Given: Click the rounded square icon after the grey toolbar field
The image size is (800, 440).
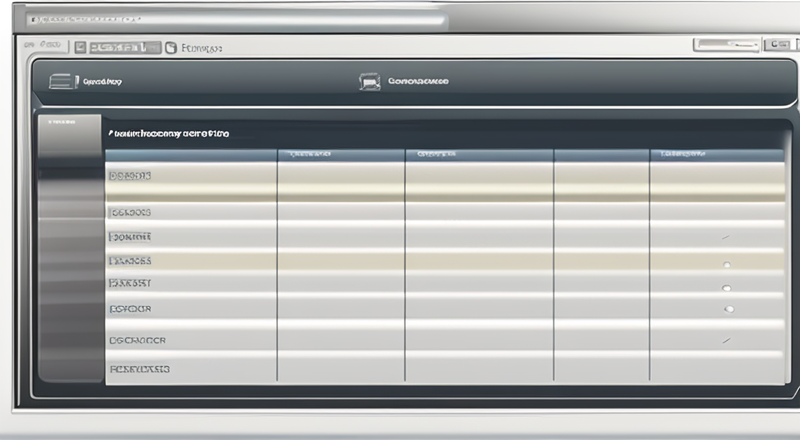Looking at the screenshot, I should (x=171, y=48).
